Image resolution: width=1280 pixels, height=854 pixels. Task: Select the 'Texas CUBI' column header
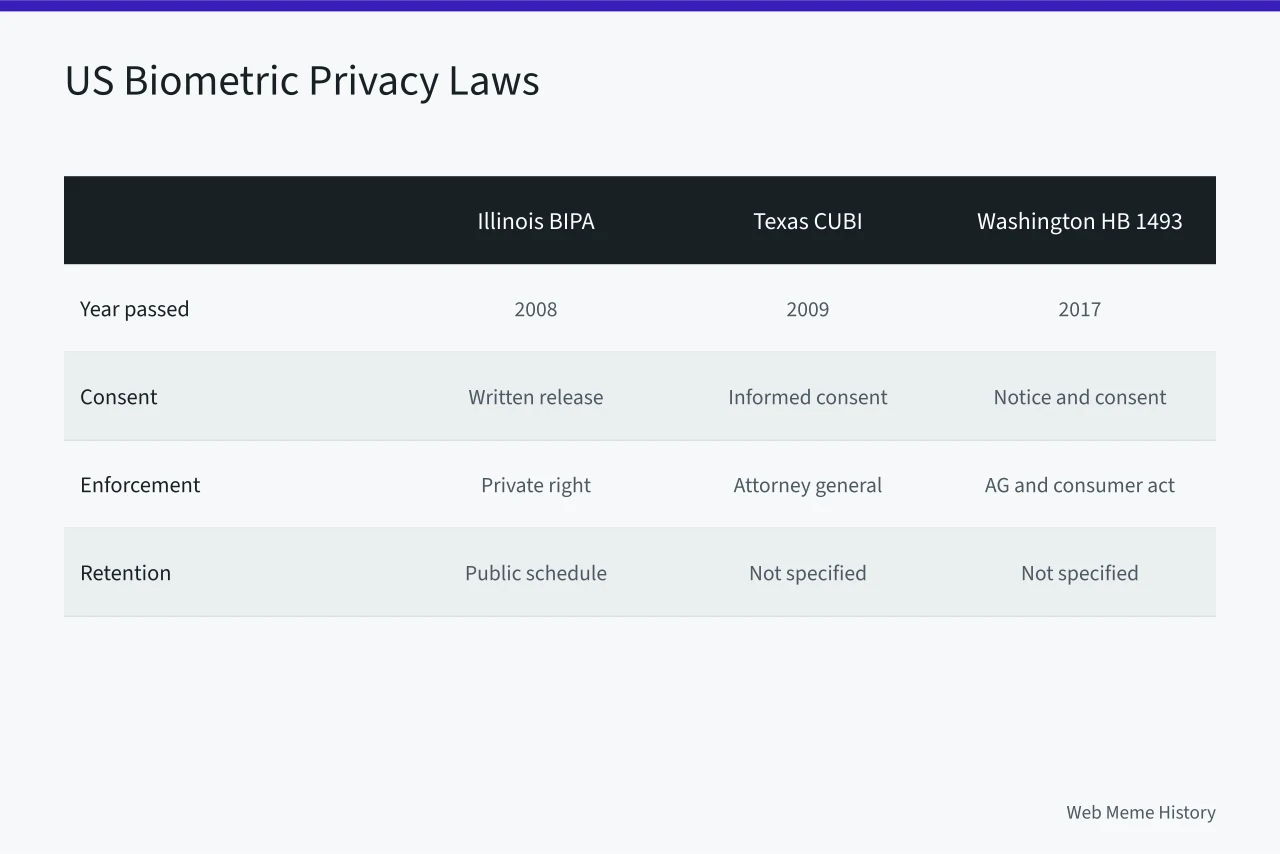(x=808, y=221)
